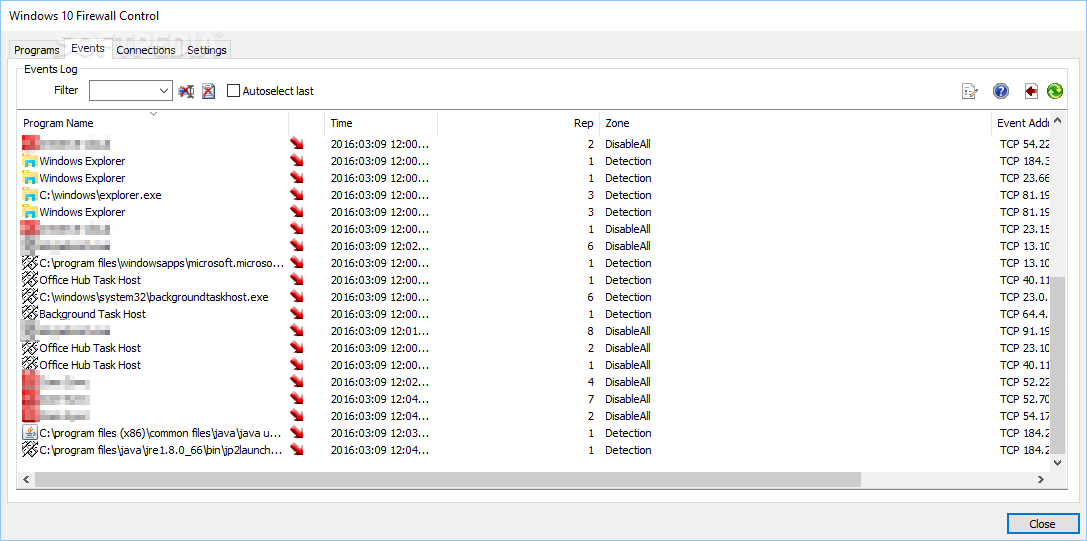The height and width of the screenshot is (541, 1087).
Task: Click the icon beside backgroundtaskhost.exe path row
Action: [x=29, y=297]
